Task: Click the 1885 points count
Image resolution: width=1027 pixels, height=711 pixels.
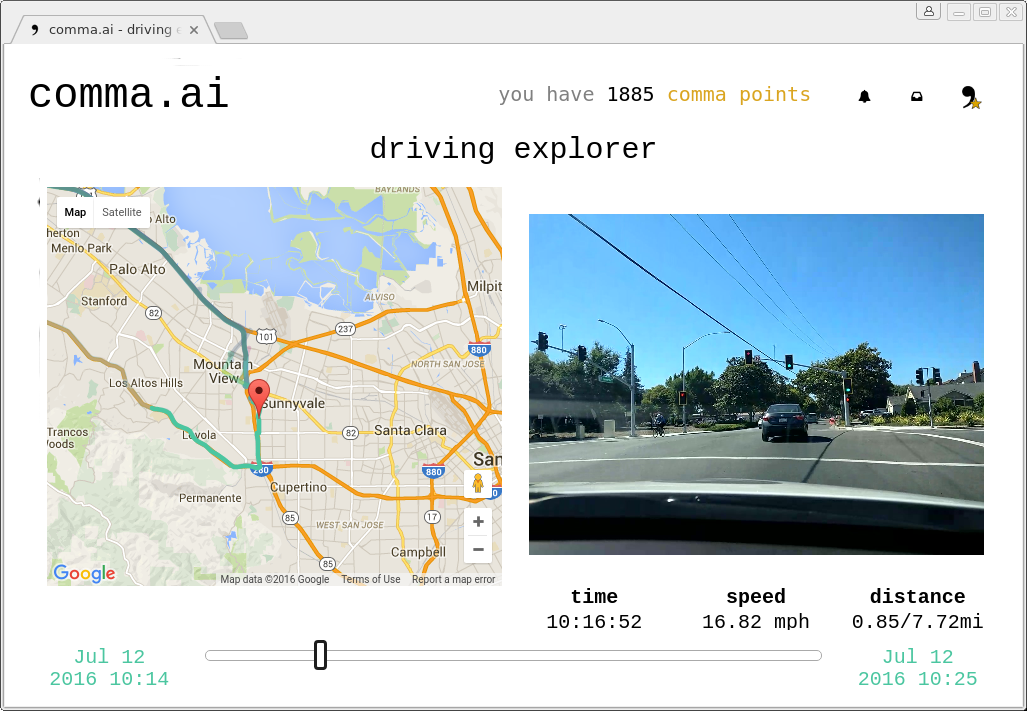Action: pyautogui.click(x=630, y=95)
